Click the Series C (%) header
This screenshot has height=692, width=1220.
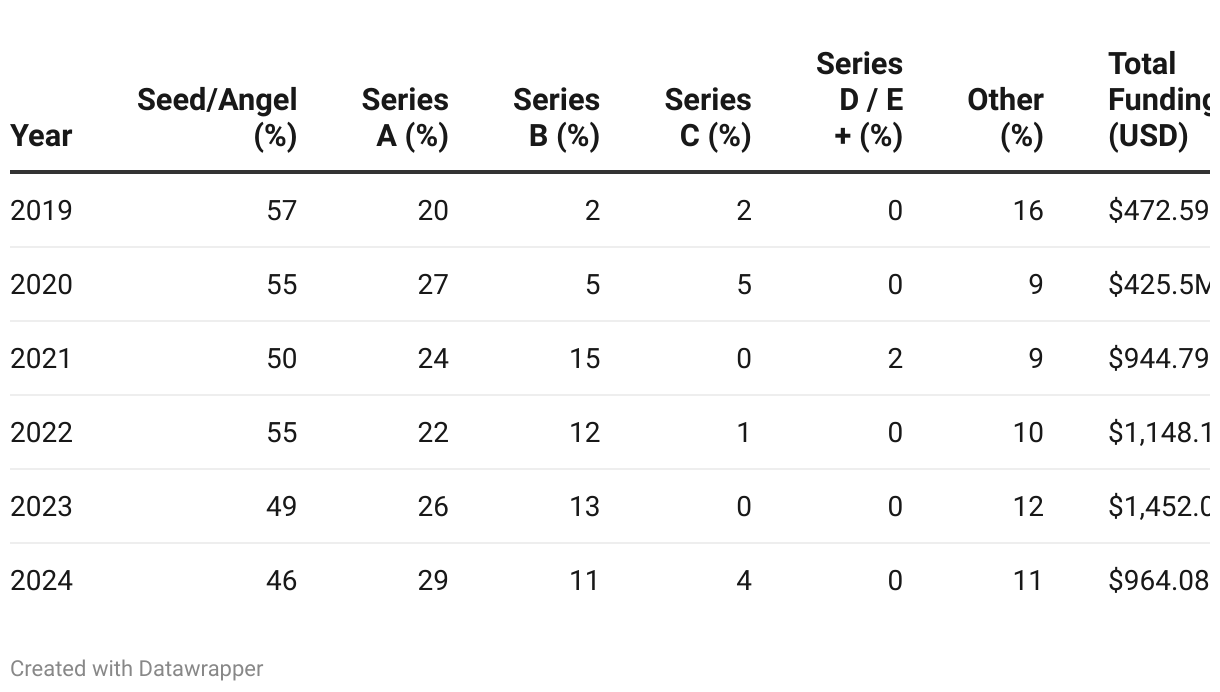coord(708,117)
